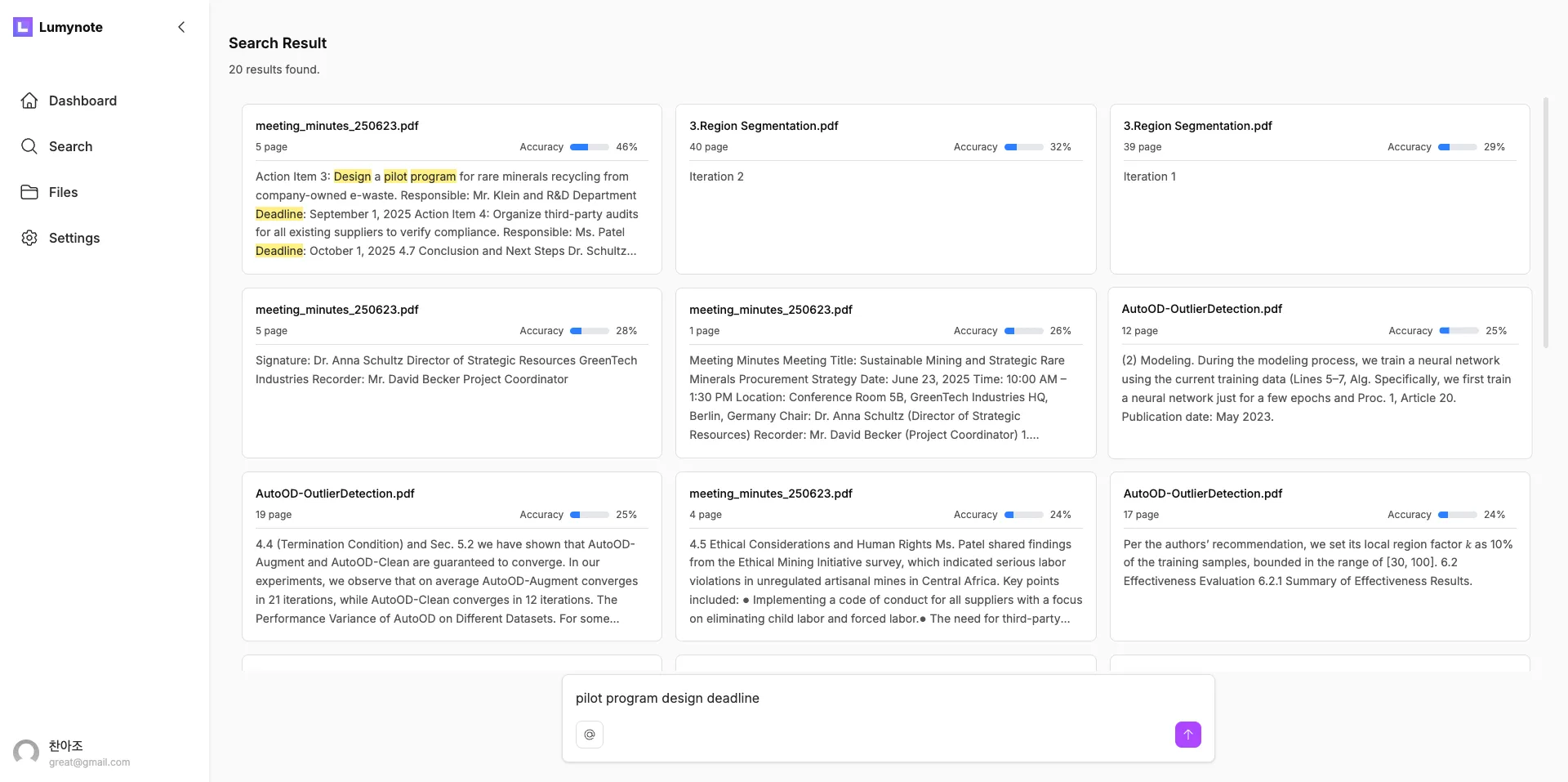Open the Files folder icon
Image resolution: width=1568 pixels, height=782 pixels.
29,192
